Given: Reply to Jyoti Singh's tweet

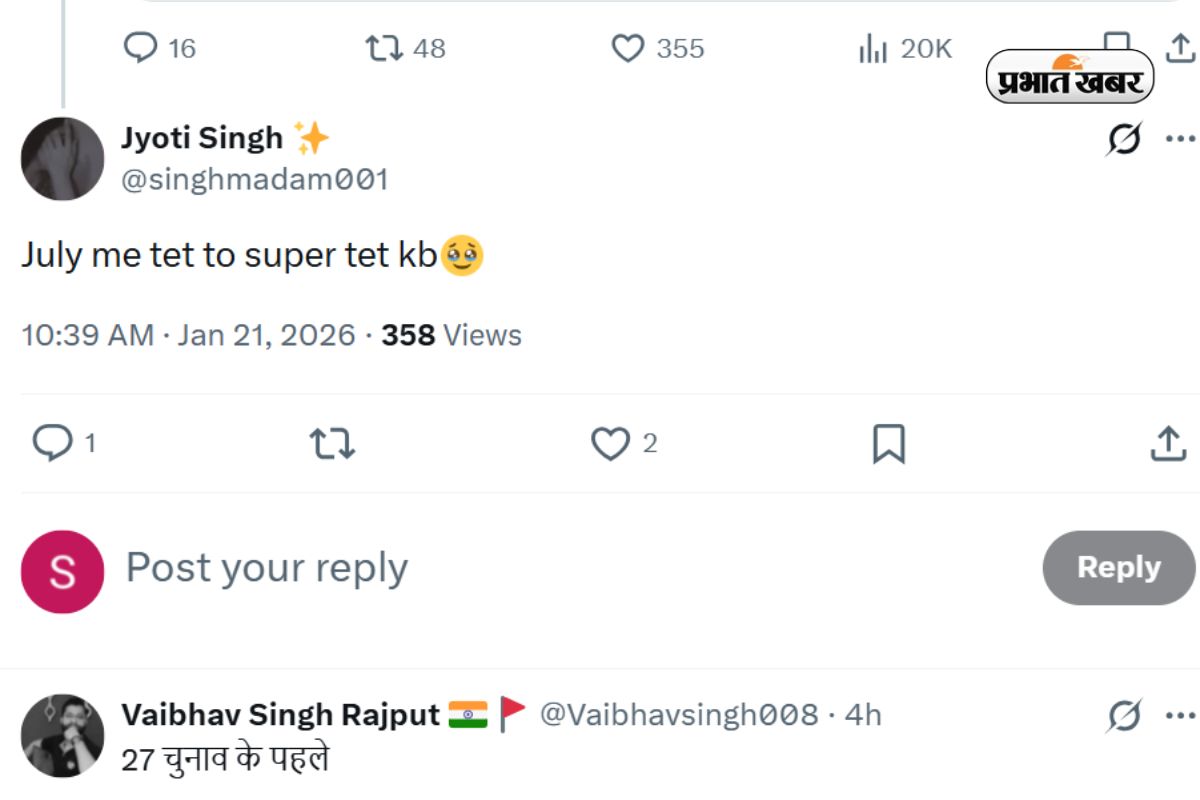Looking at the screenshot, I should coord(54,443).
